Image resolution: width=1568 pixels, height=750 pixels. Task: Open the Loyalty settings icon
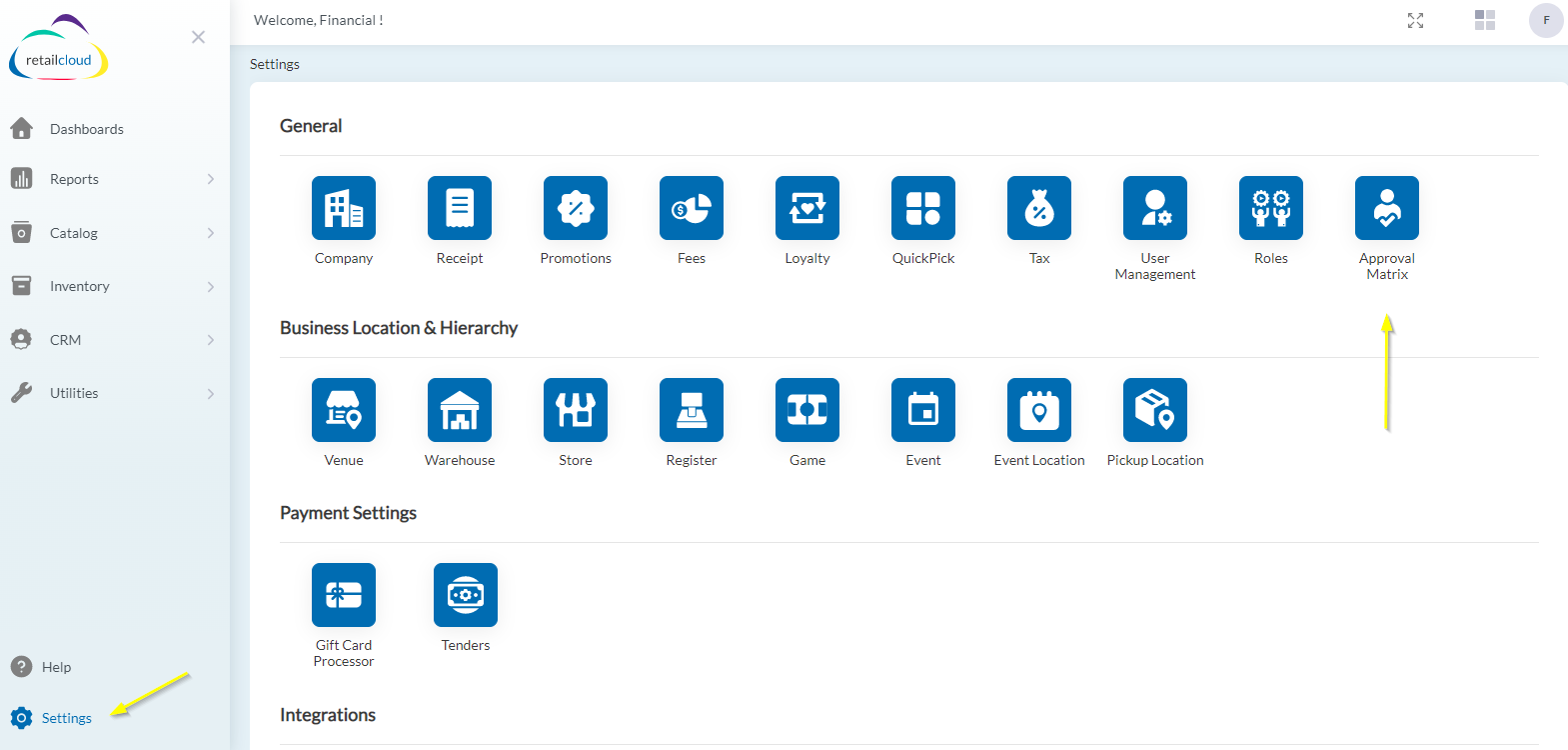[x=807, y=208]
